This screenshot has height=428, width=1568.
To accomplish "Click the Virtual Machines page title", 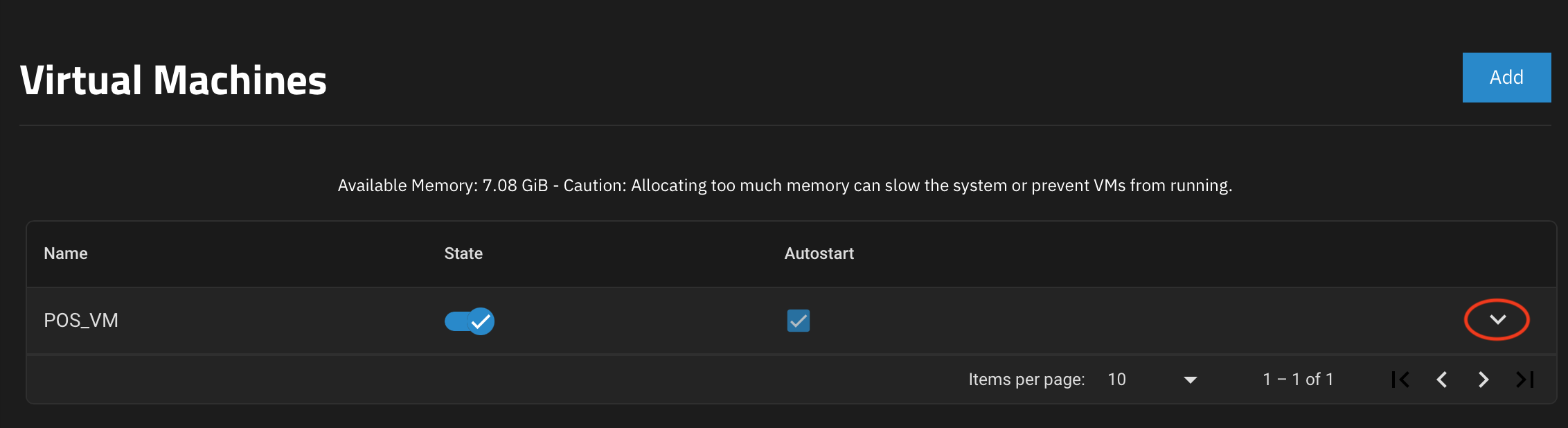I will (173, 80).
